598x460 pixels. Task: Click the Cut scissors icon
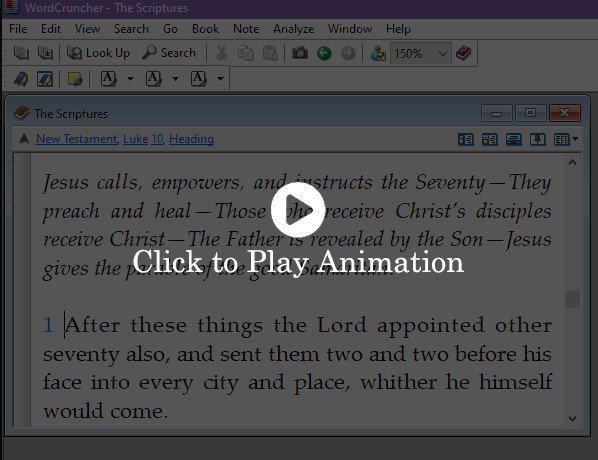(222, 53)
